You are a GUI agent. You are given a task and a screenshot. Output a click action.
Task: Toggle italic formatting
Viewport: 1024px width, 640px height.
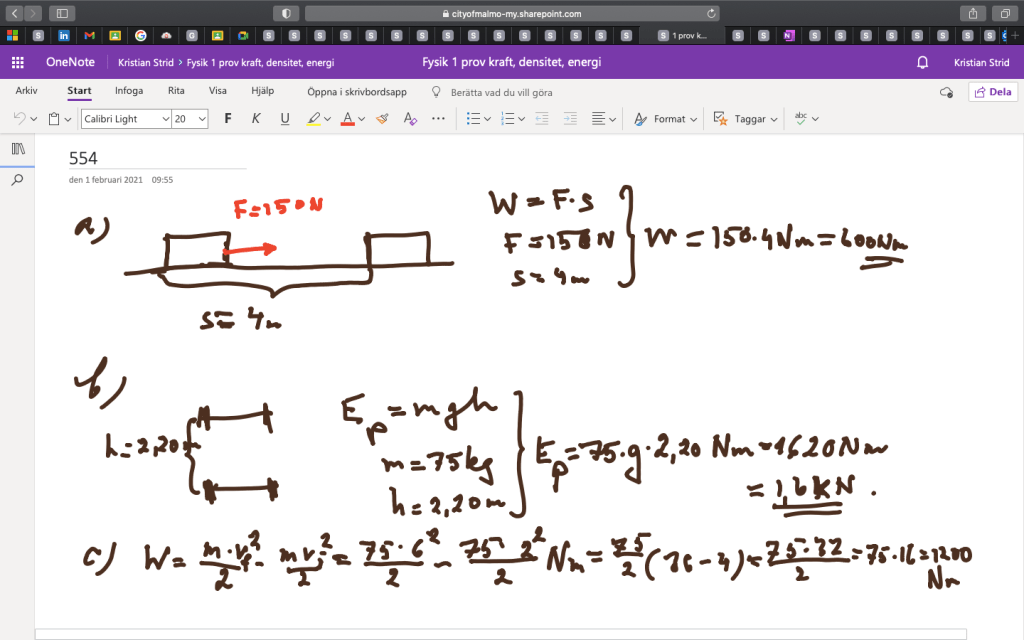click(256, 118)
